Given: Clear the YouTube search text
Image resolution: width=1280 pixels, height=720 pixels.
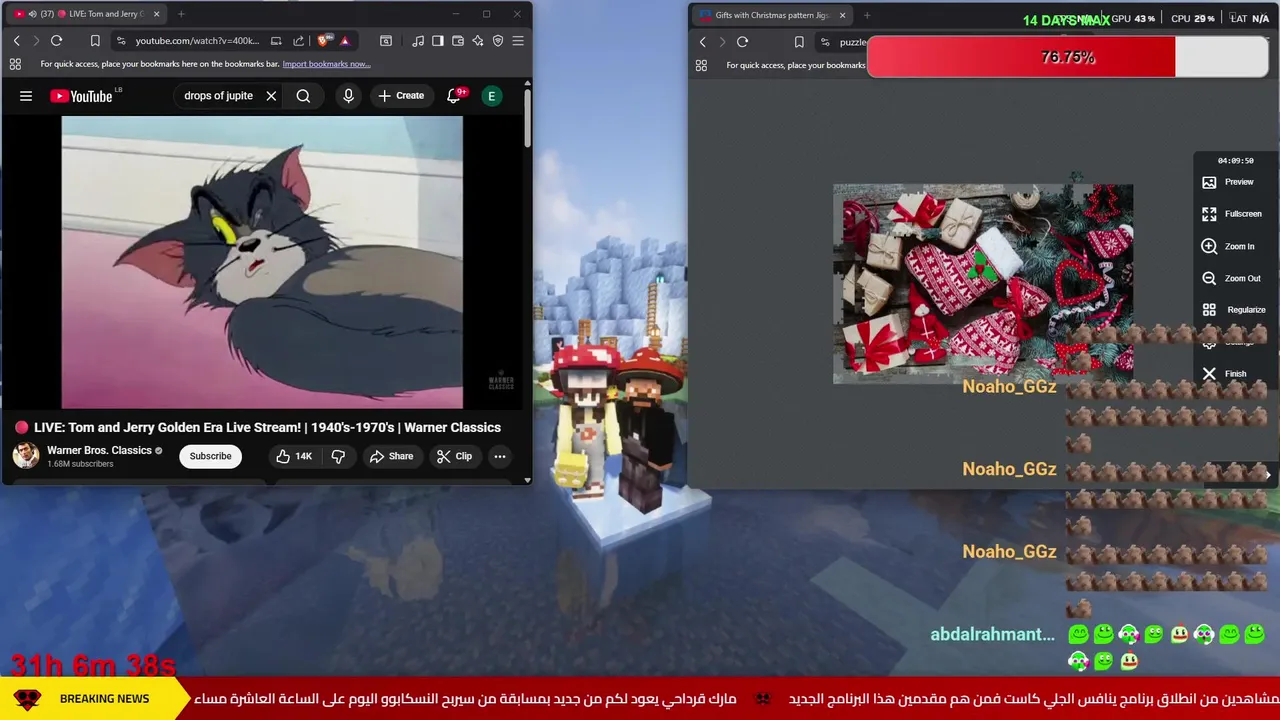Looking at the screenshot, I should coord(271,96).
